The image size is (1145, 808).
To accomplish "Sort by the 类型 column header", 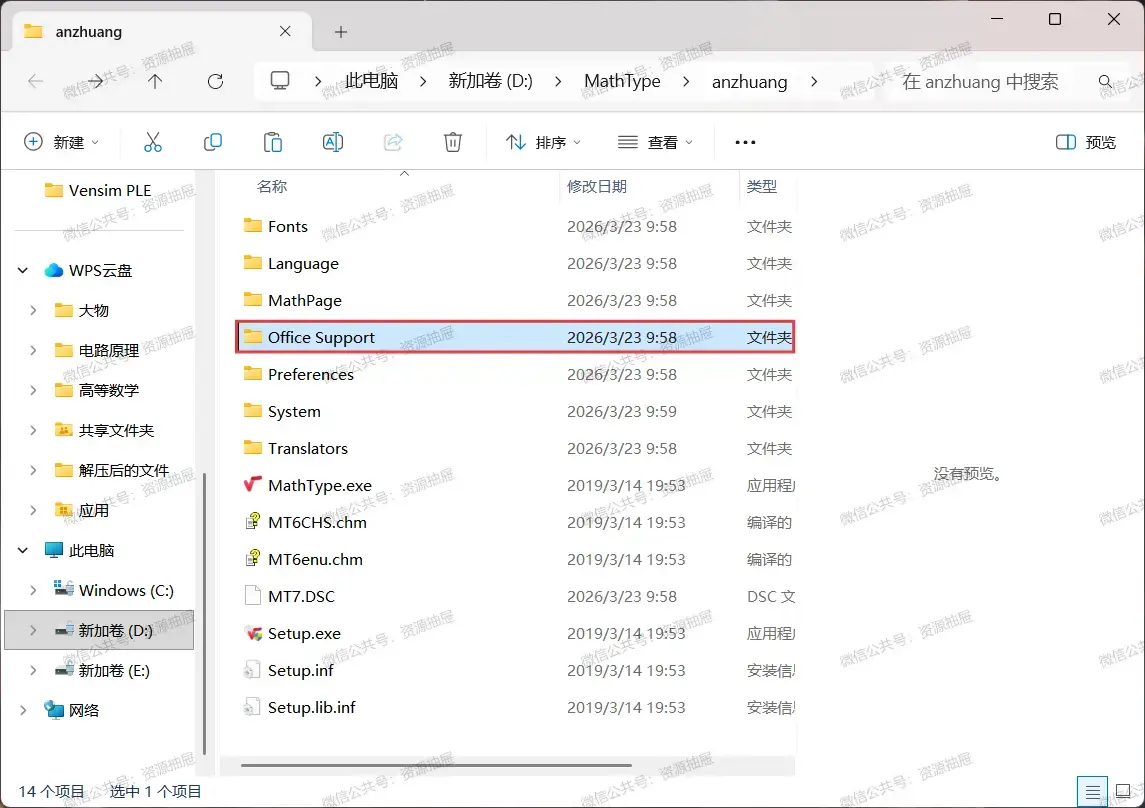I will pos(762,187).
